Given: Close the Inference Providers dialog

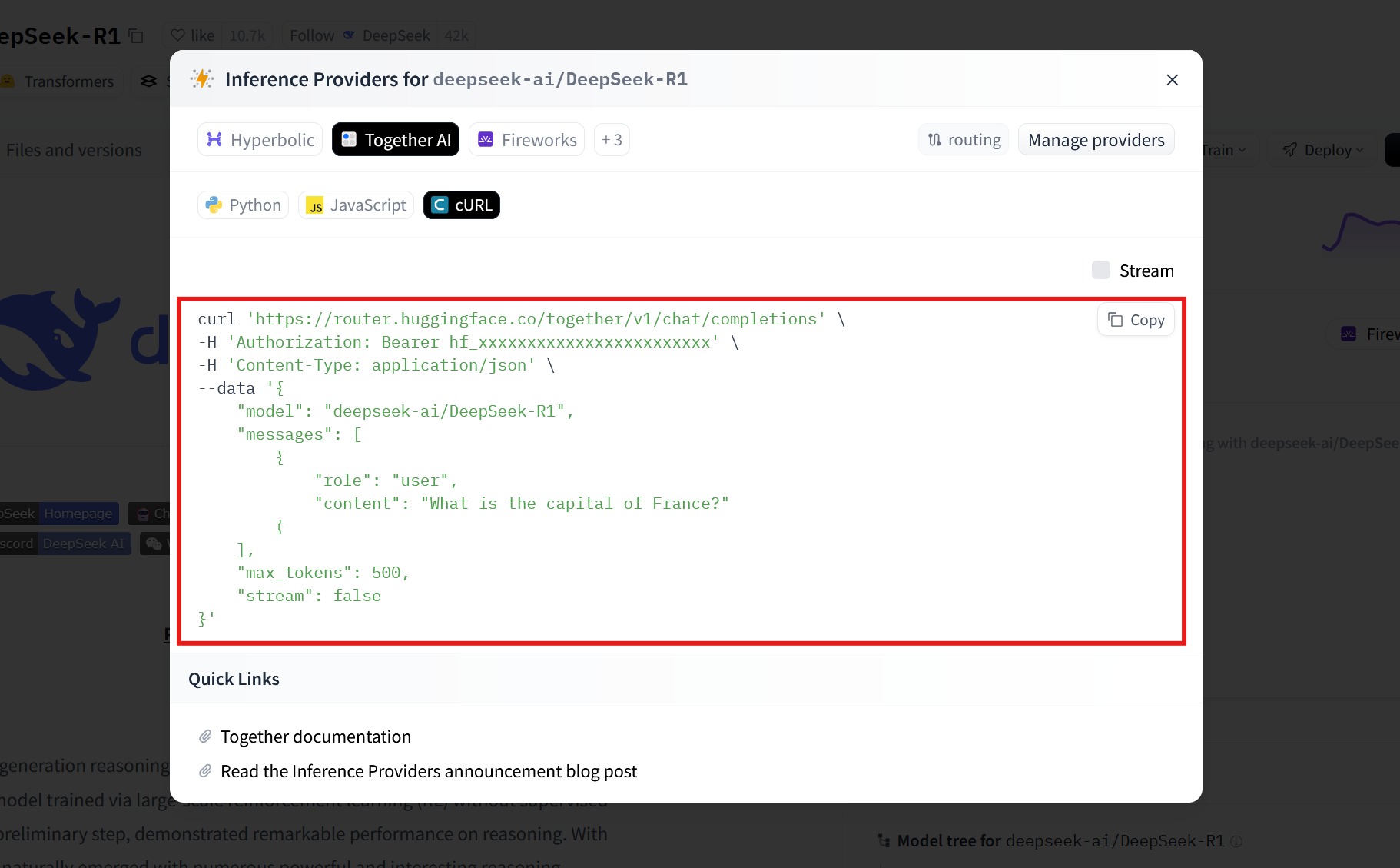Looking at the screenshot, I should (1172, 80).
